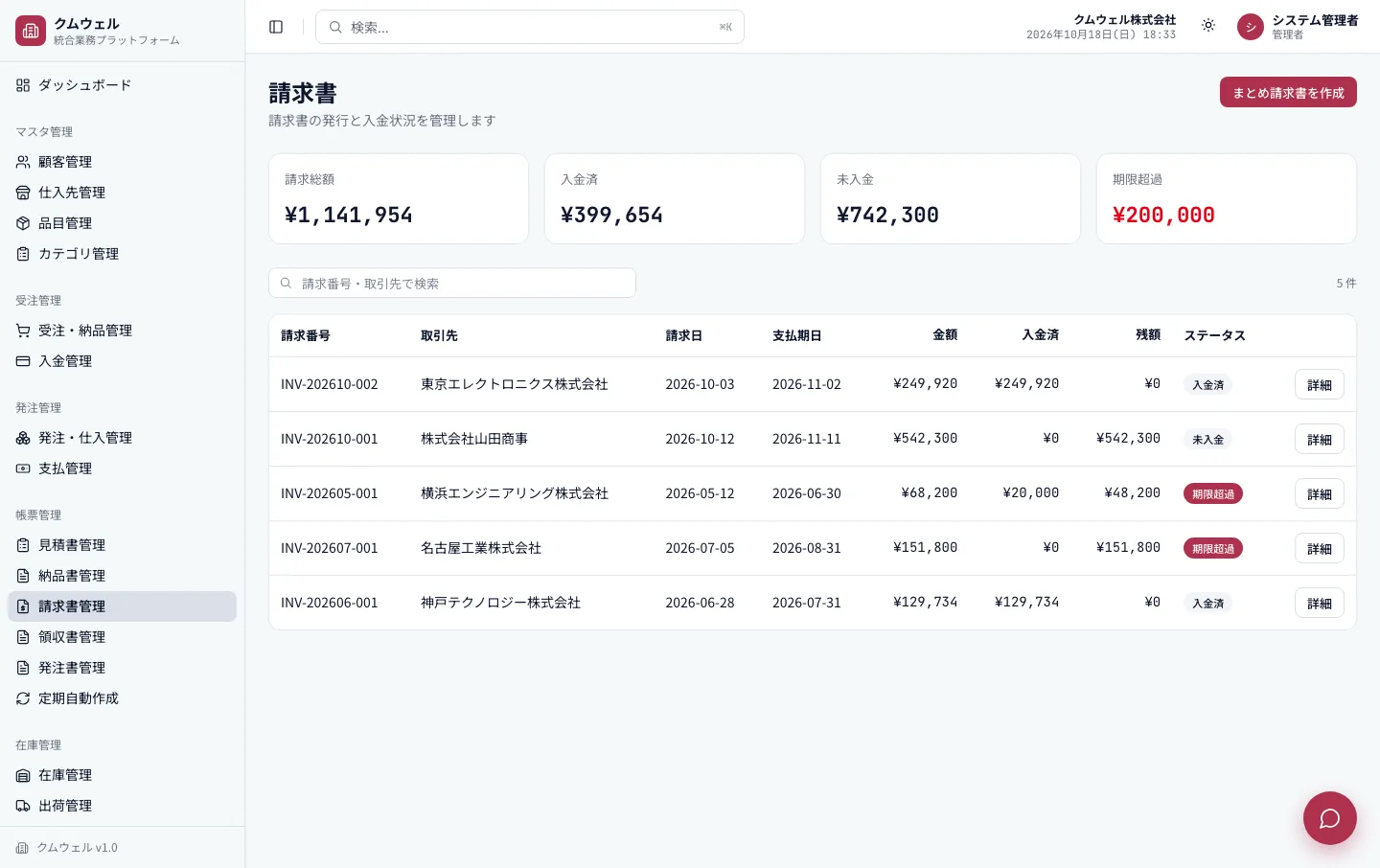
Task: Click the 品目管理 box icon
Action: click(x=23, y=223)
